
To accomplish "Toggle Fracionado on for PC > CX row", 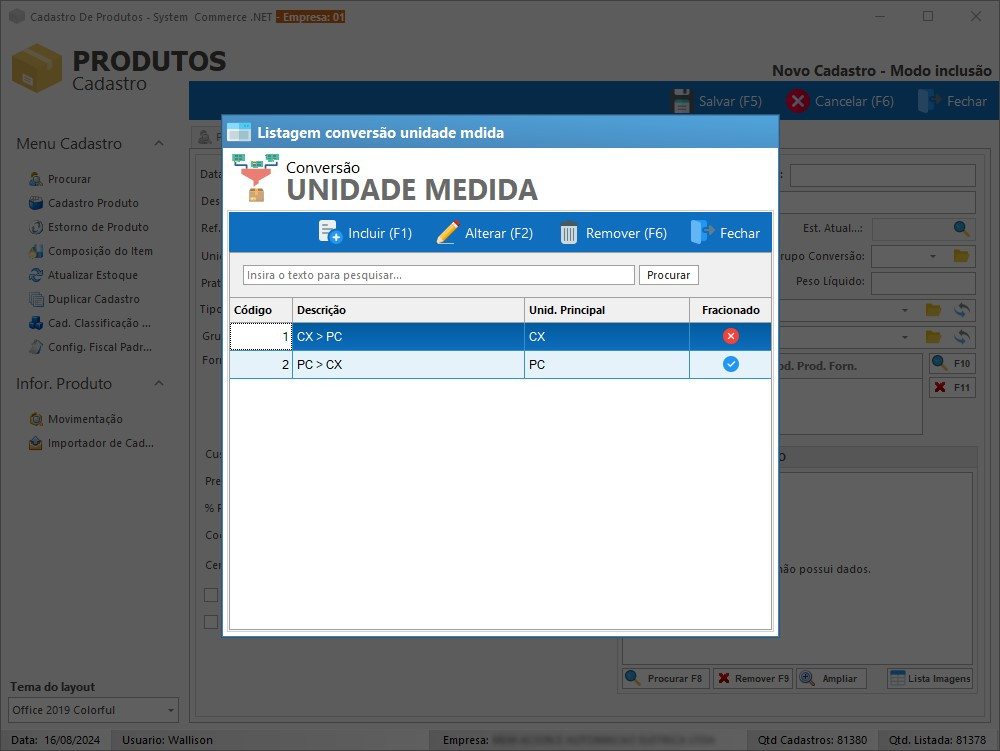I will pos(730,364).
